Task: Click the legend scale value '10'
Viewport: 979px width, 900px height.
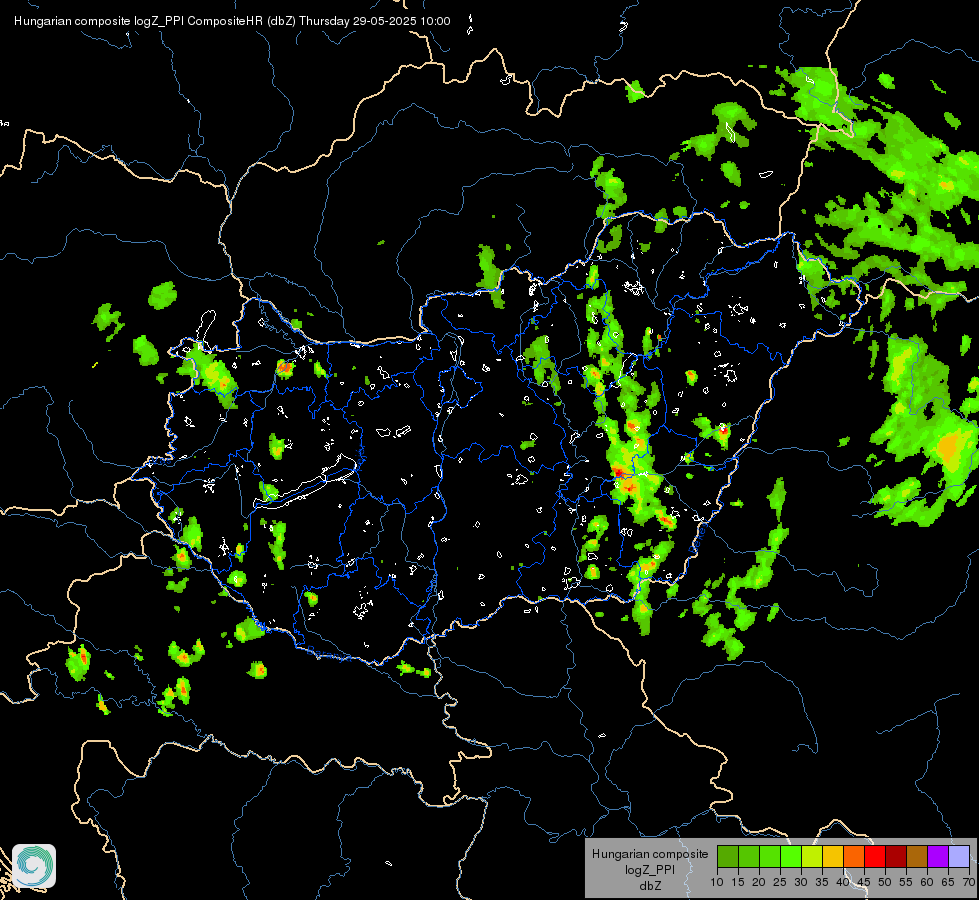Action: click(717, 883)
